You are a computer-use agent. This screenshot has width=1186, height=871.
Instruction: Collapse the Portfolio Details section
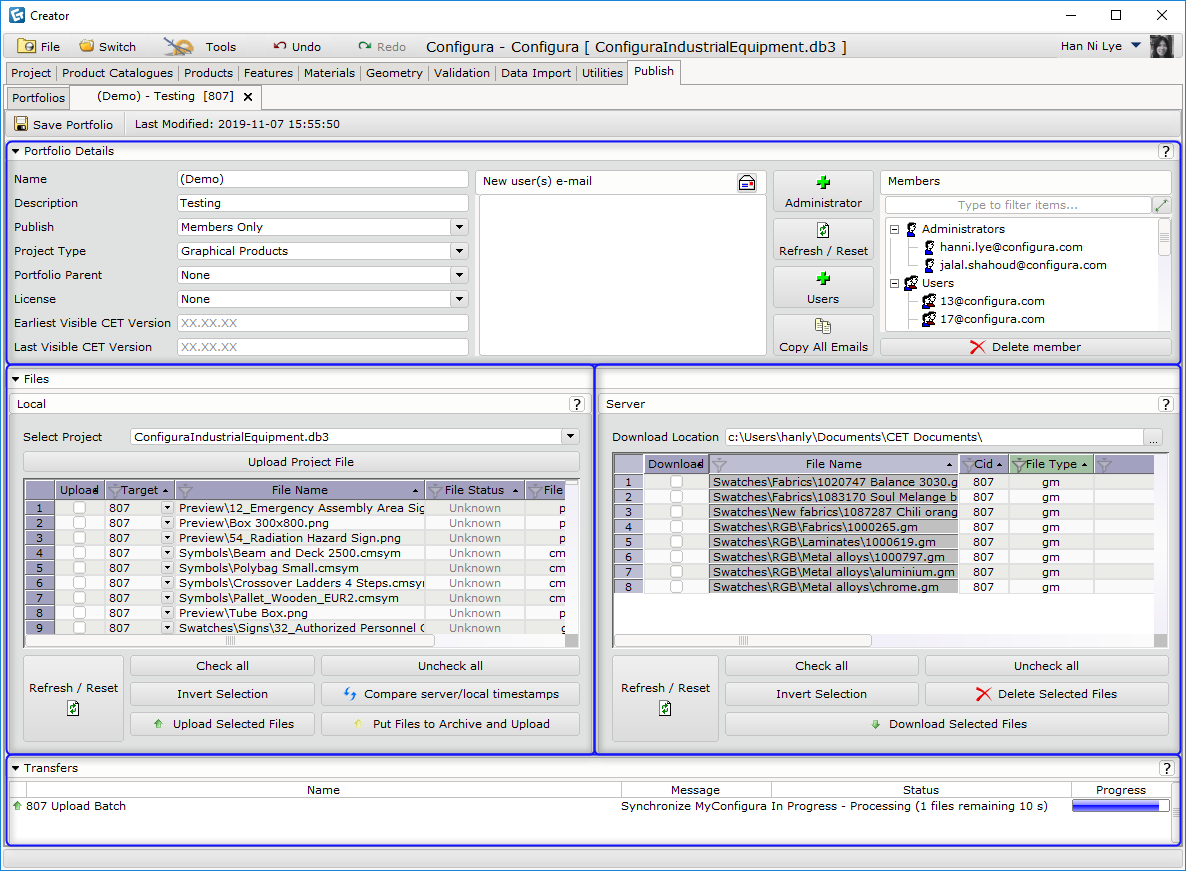click(16, 151)
